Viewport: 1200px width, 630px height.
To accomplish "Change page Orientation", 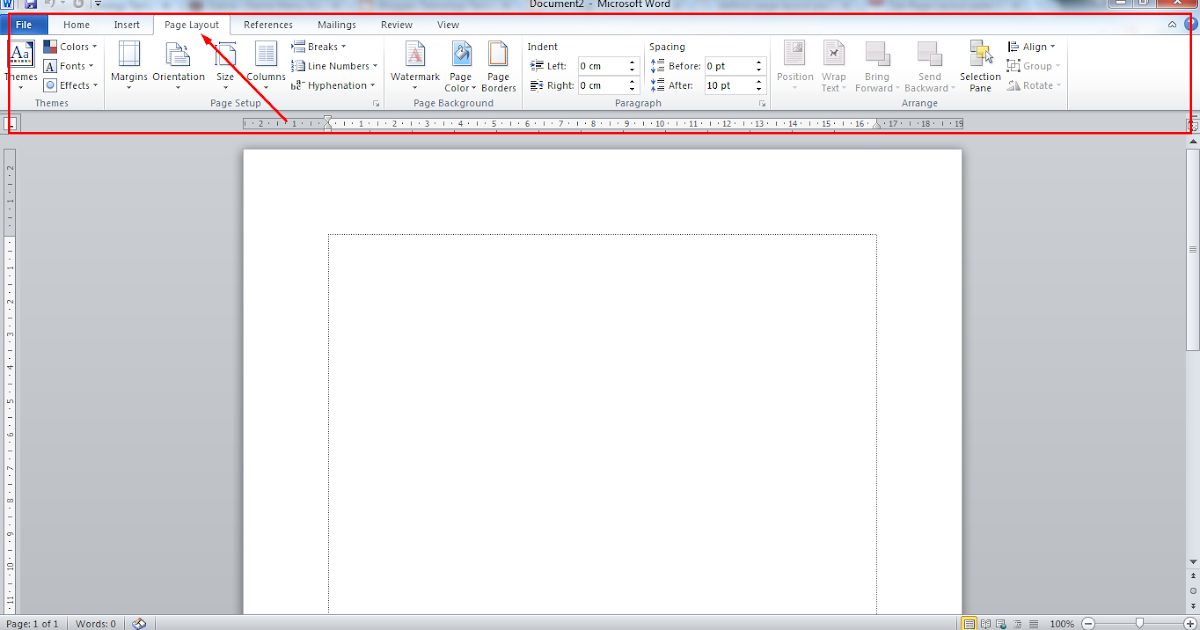I will pyautogui.click(x=178, y=65).
